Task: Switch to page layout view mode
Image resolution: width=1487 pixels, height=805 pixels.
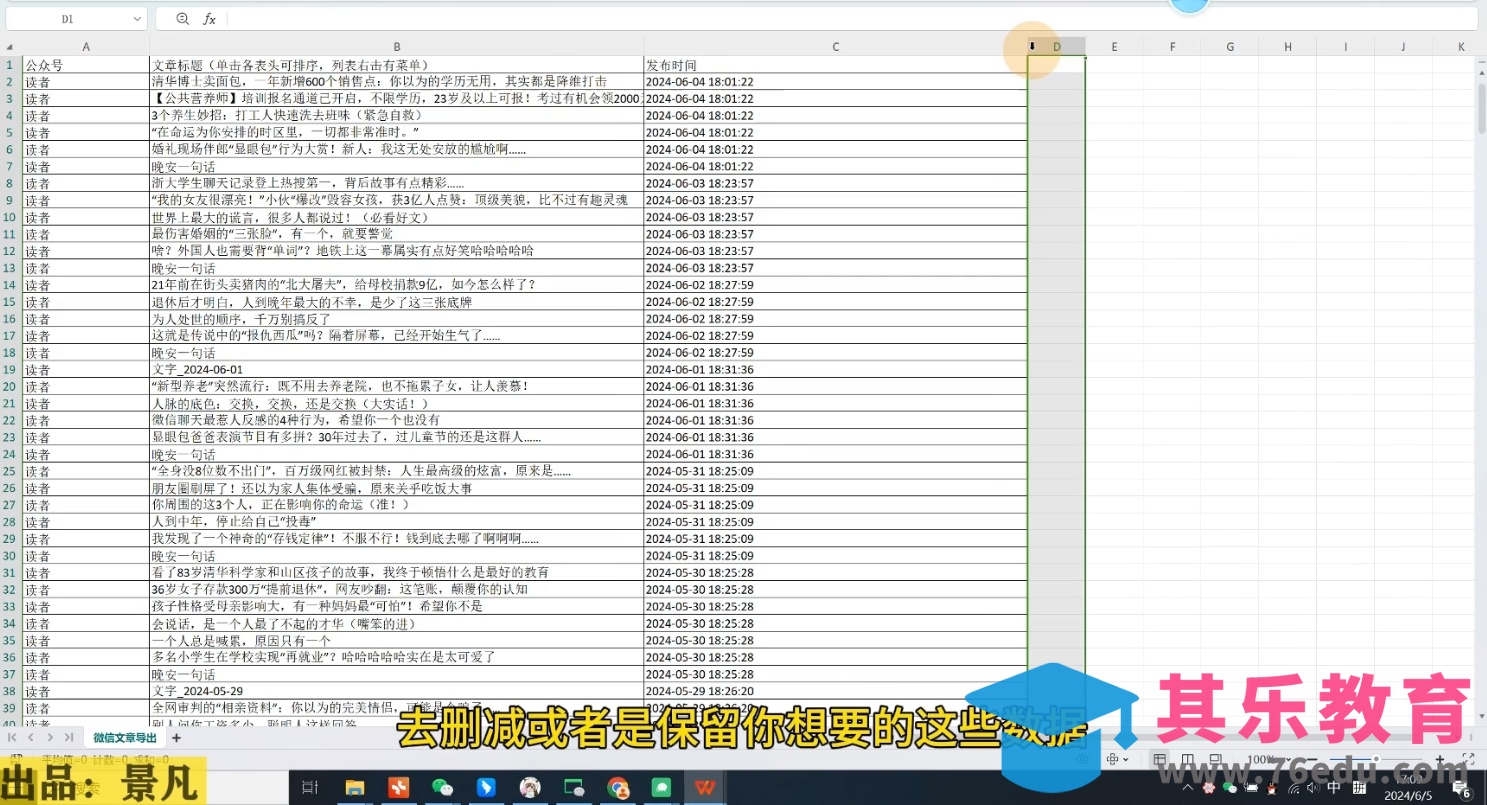Action: point(1187,760)
